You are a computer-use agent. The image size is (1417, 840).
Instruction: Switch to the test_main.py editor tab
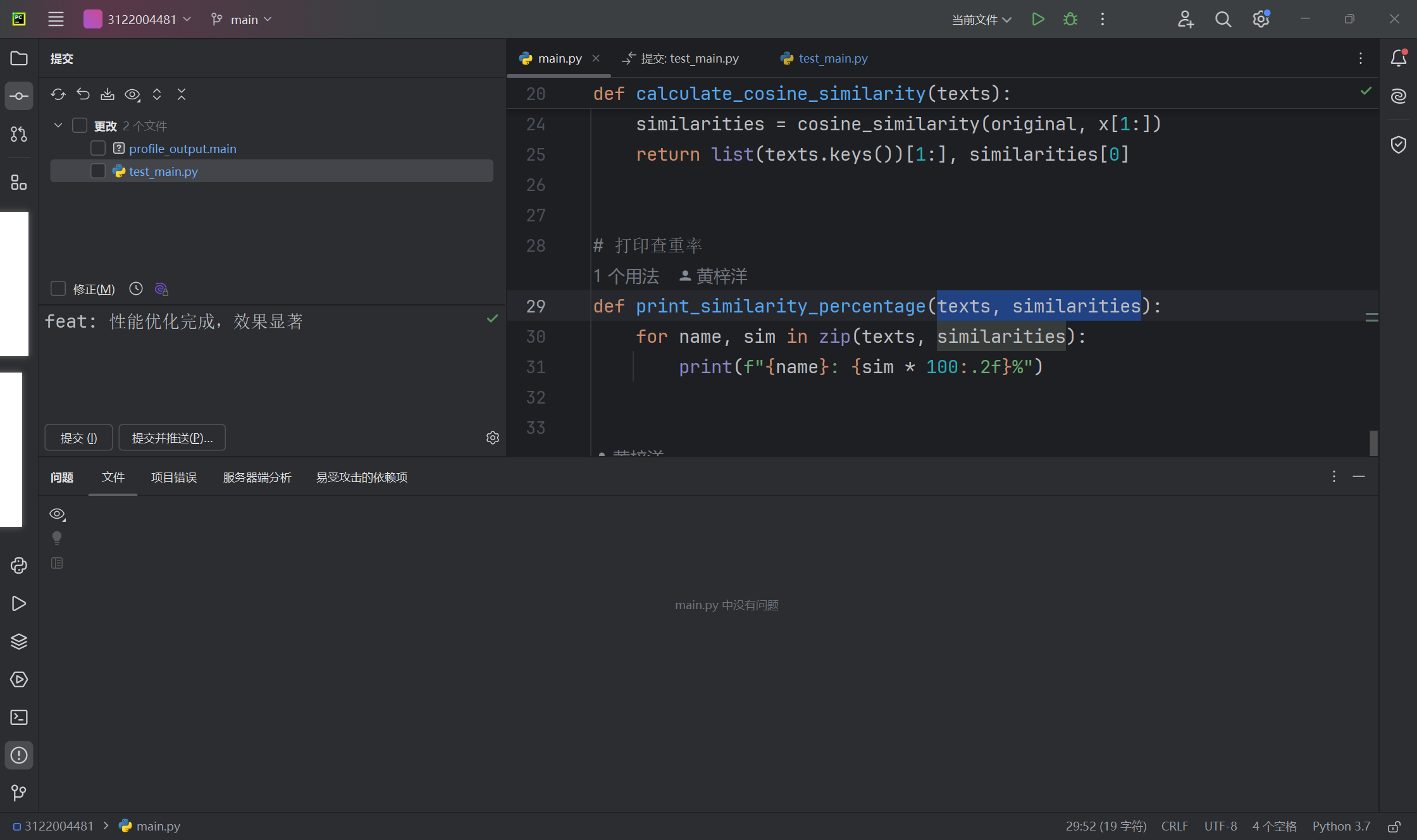tap(824, 58)
